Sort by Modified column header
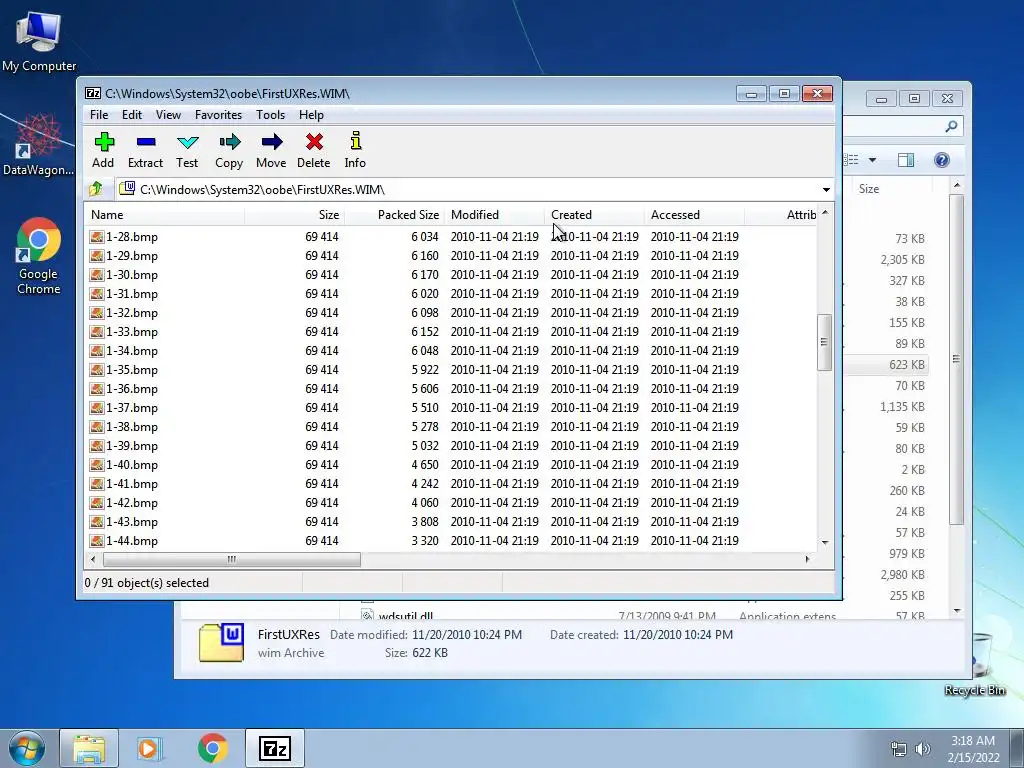 point(494,215)
